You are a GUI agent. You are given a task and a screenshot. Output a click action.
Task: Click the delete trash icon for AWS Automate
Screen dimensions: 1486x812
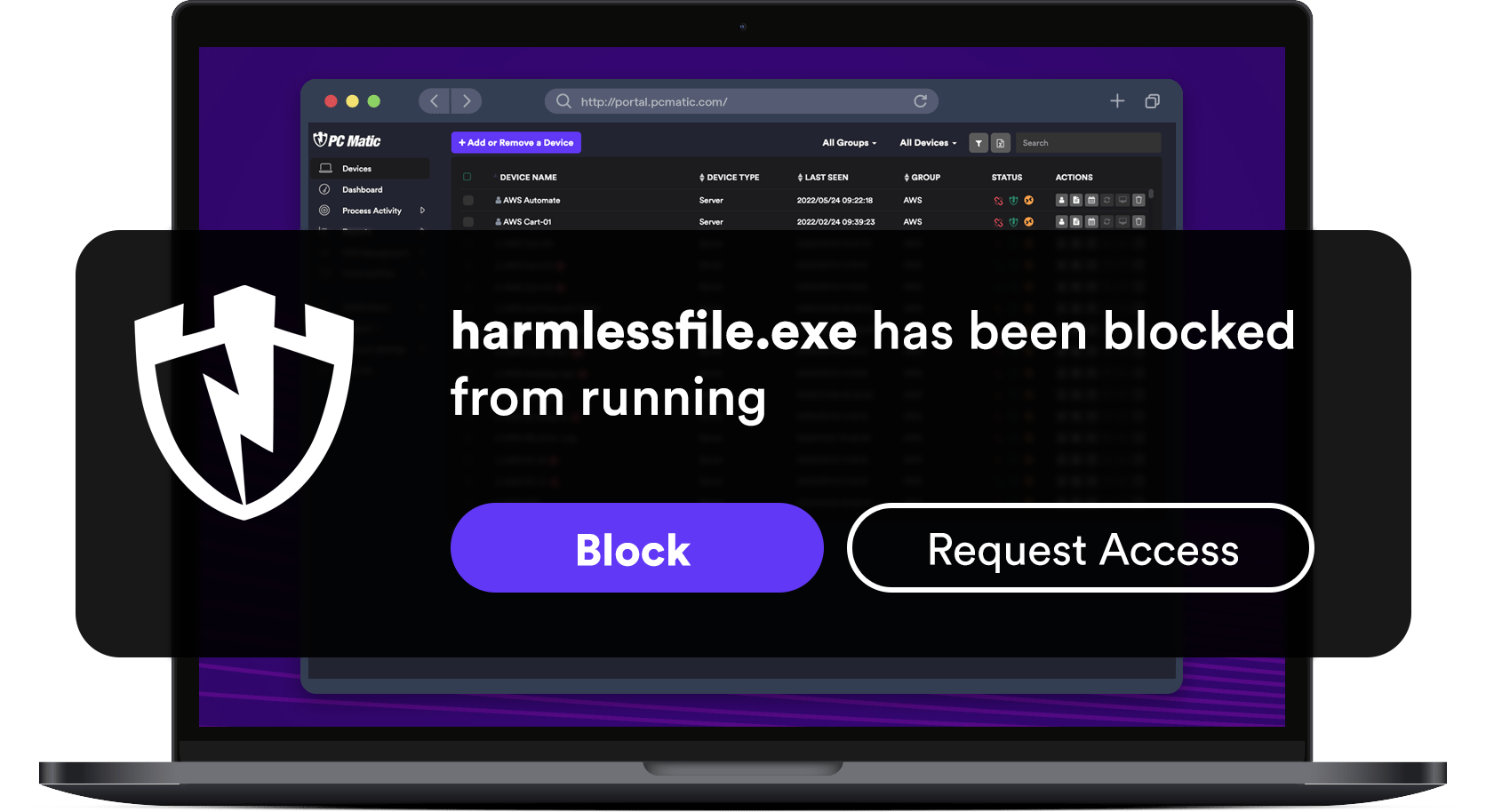click(1138, 201)
